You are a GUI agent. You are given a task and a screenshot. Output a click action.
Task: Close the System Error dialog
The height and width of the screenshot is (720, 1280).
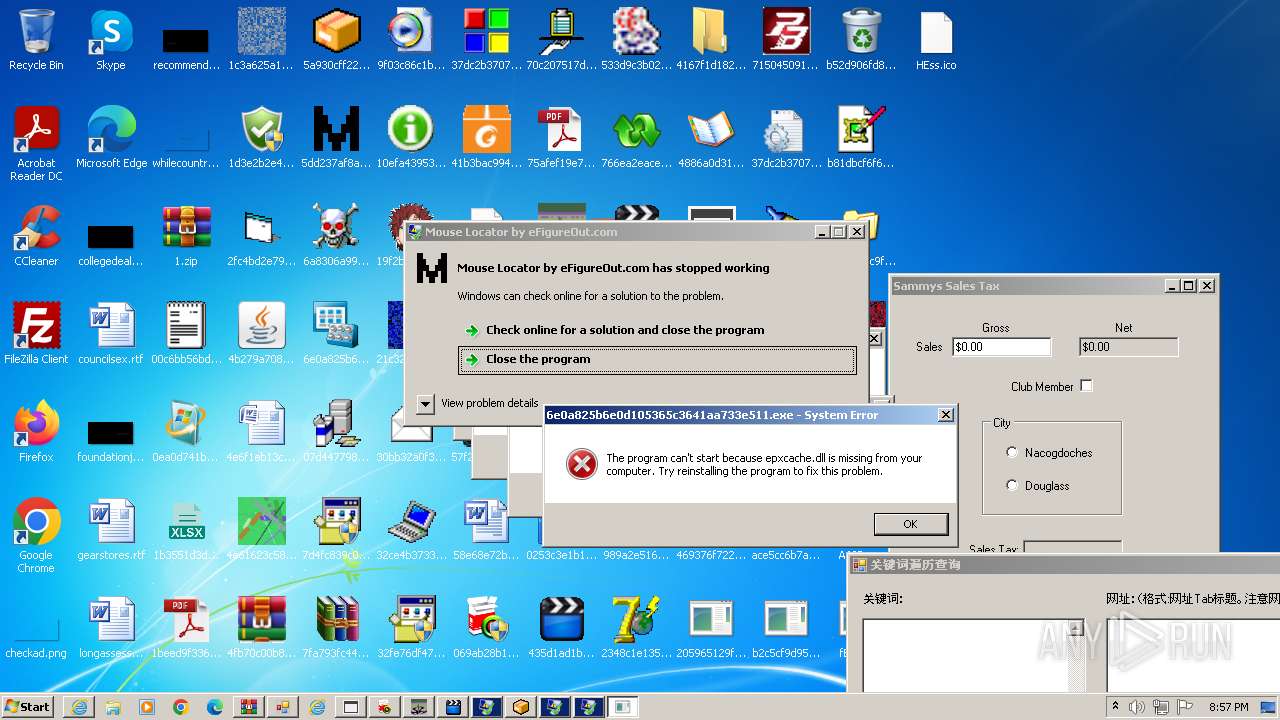pyautogui.click(x=945, y=415)
